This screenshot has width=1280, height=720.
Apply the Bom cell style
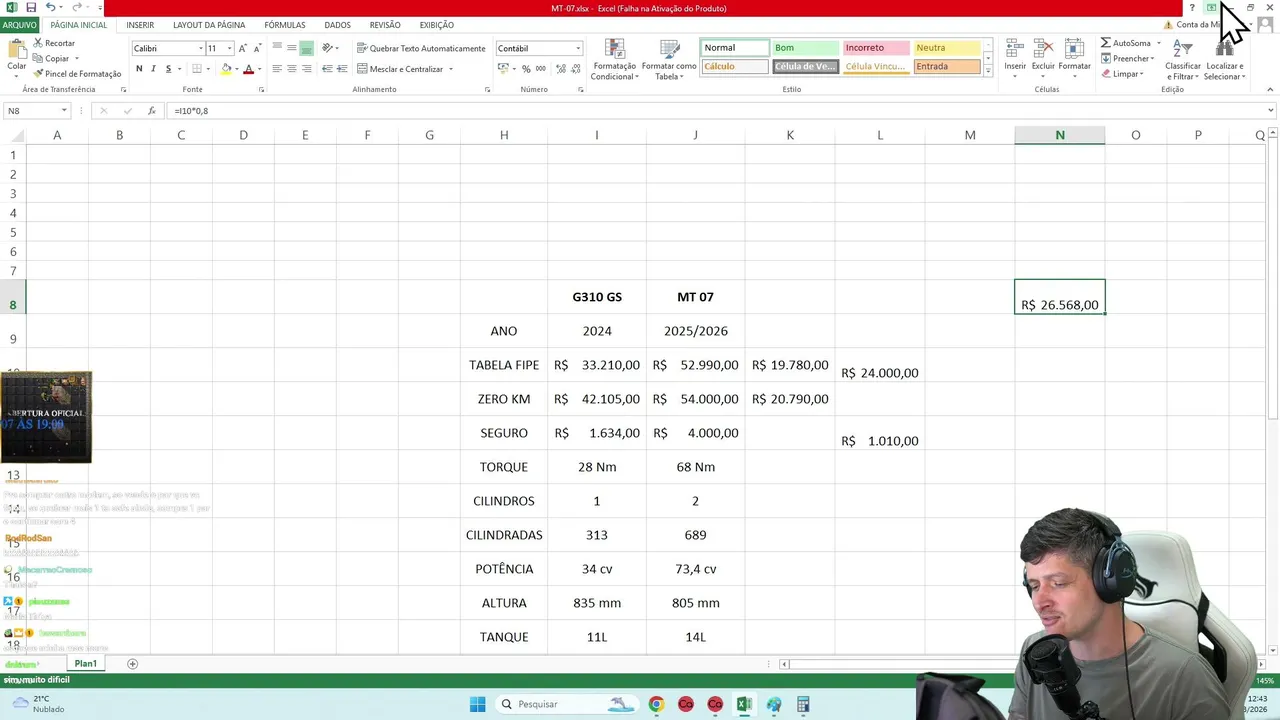pyautogui.click(x=805, y=48)
